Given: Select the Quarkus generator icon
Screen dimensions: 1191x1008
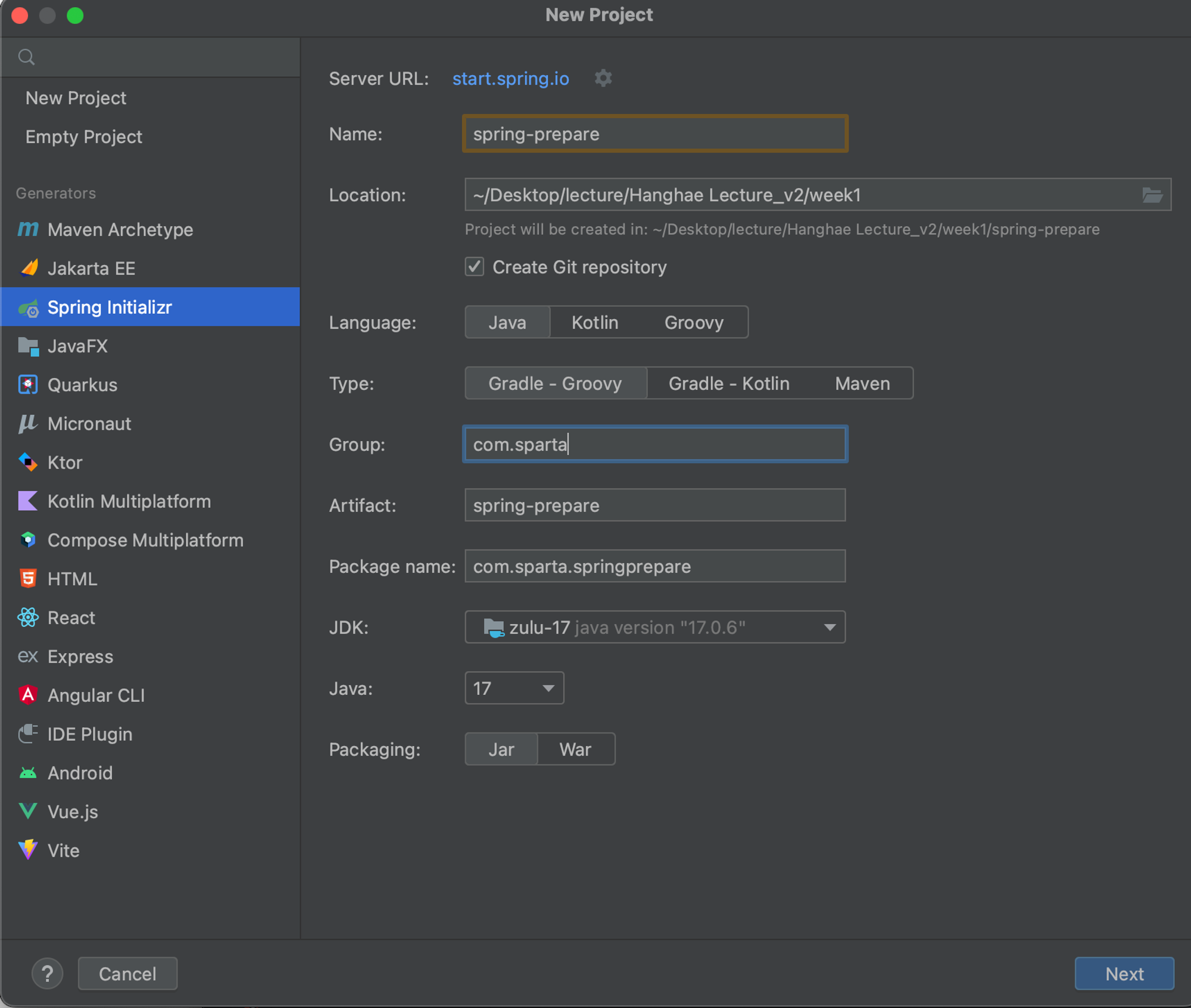Looking at the screenshot, I should (x=28, y=385).
